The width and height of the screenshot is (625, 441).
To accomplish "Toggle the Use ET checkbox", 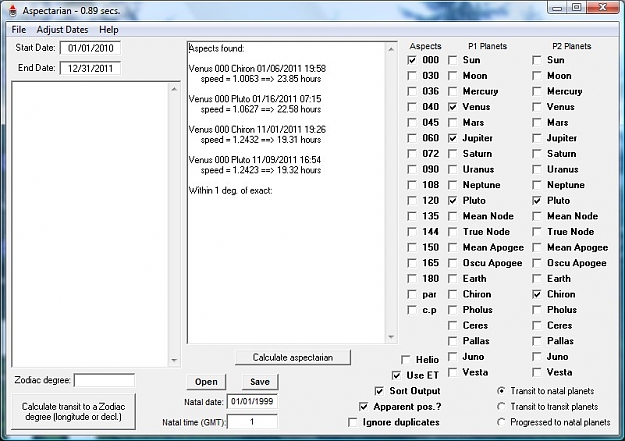I will (x=396, y=376).
